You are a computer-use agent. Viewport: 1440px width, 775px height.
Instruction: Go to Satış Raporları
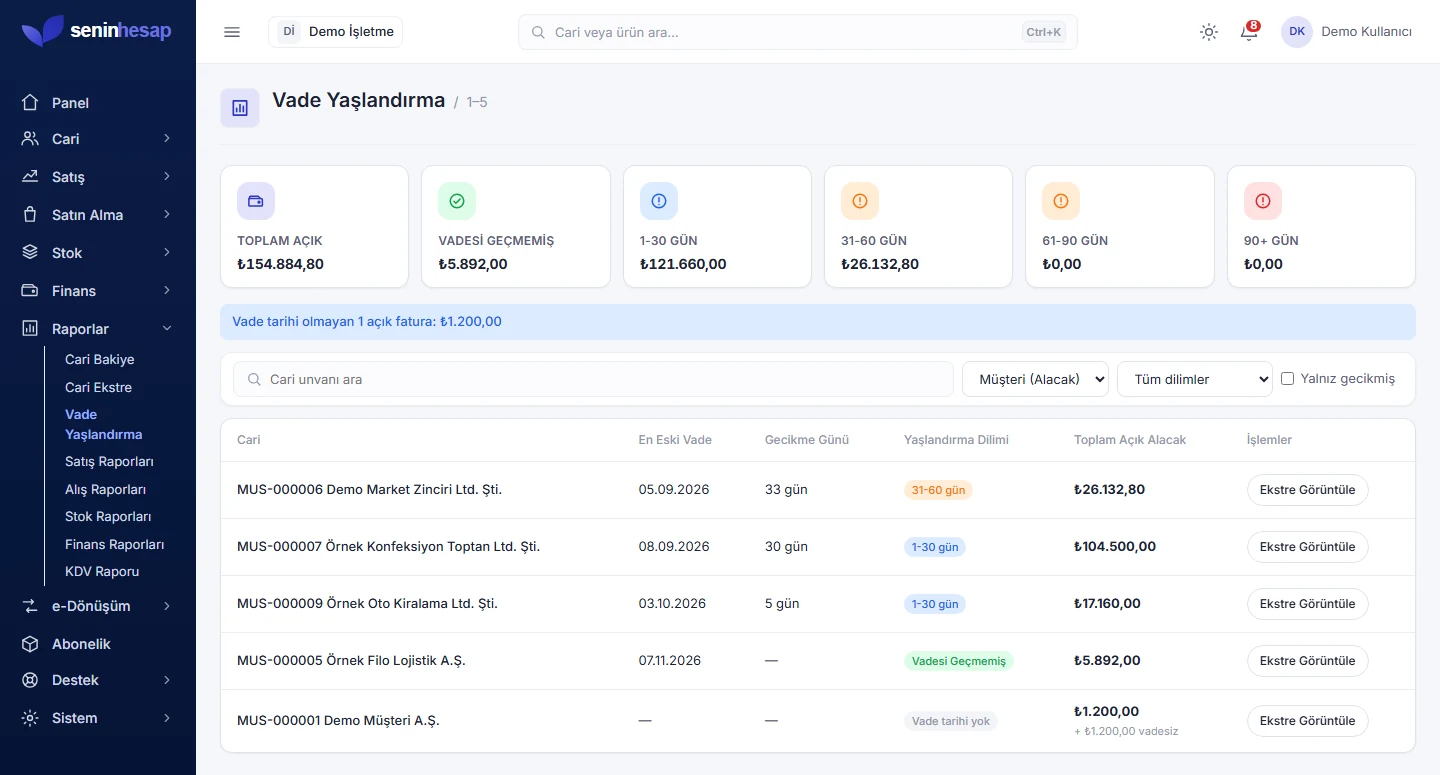point(109,462)
